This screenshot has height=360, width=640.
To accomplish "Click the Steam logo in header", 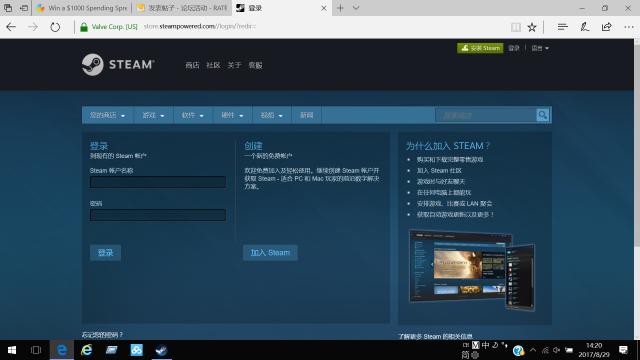I will [118, 64].
